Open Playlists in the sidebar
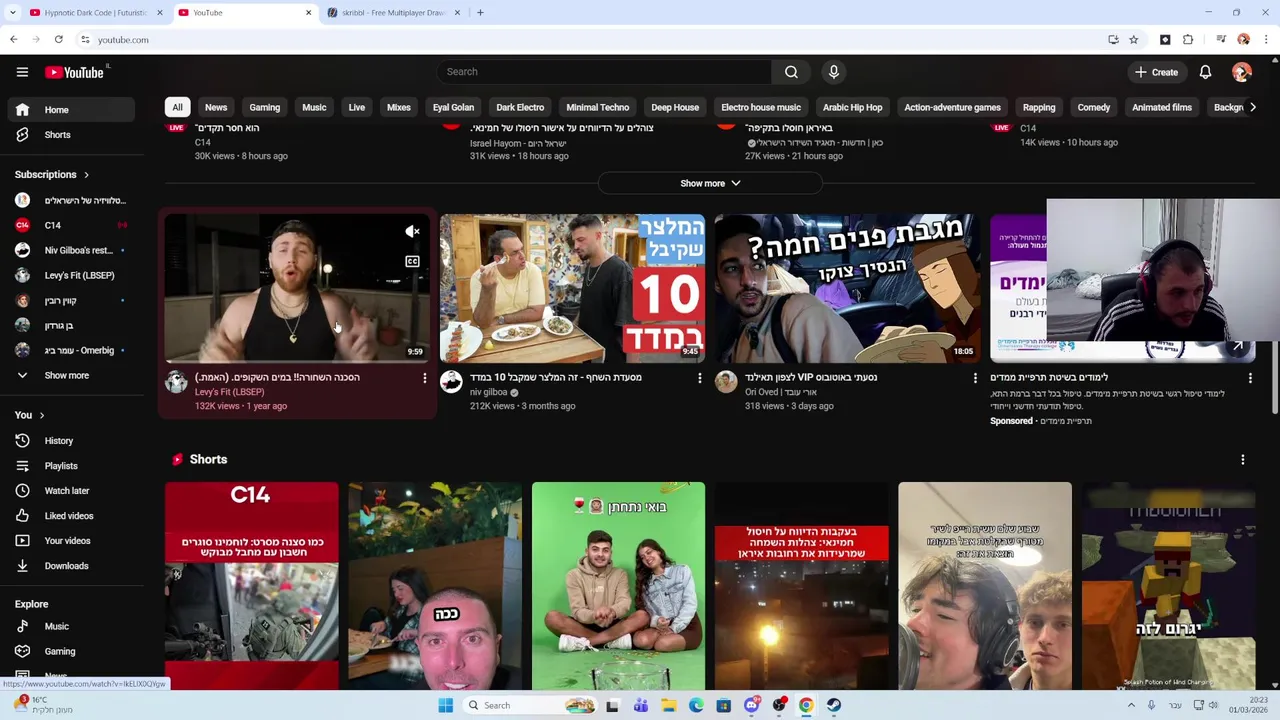Image resolution: width=1280 pixels, height=720 pixels. pos(69,466)
